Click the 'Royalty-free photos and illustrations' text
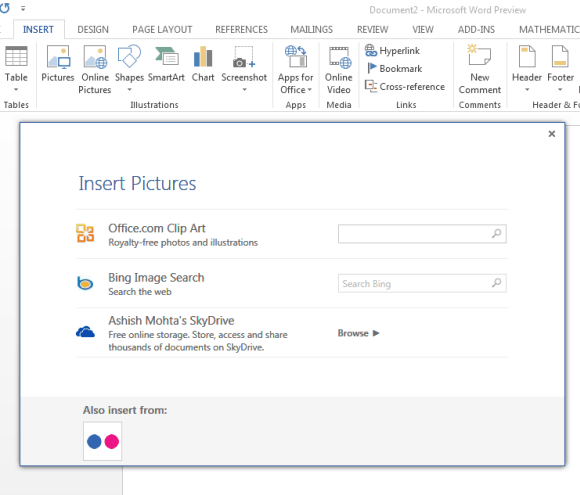The height and width of the screenshot is (495, 580). (x=183, y=243)
